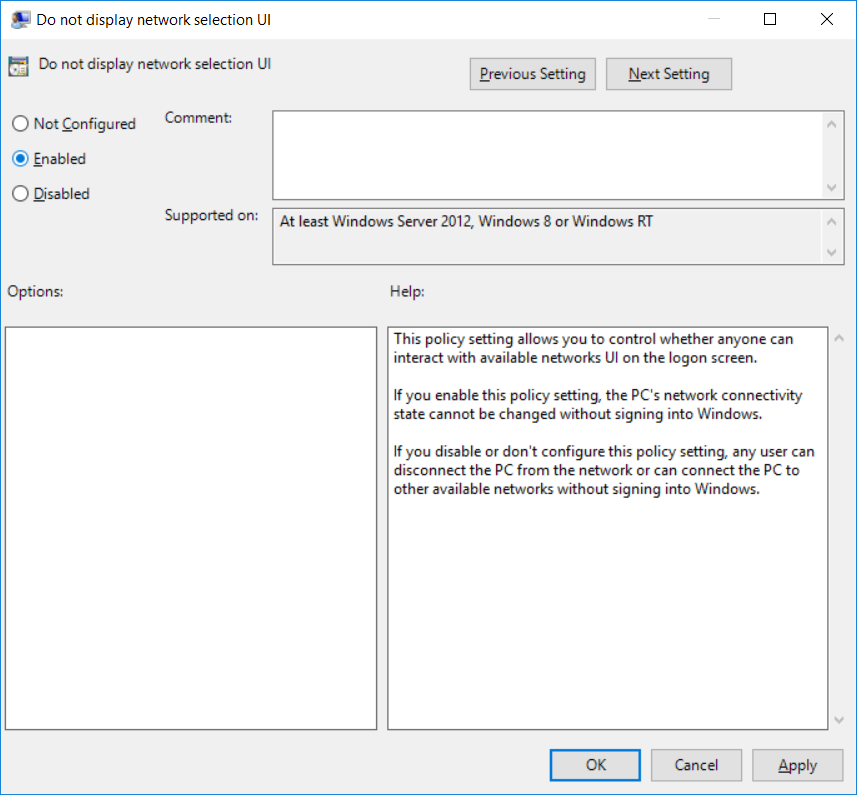Go to the Previous Setting

[533, 74]
